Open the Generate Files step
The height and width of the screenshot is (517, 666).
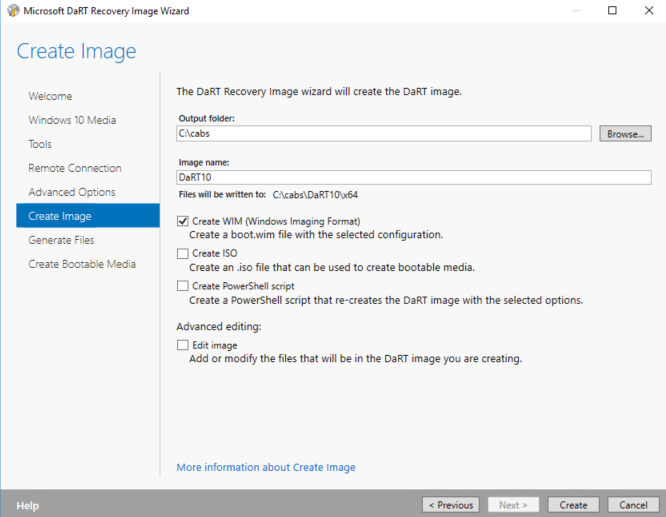coord(61,240)
